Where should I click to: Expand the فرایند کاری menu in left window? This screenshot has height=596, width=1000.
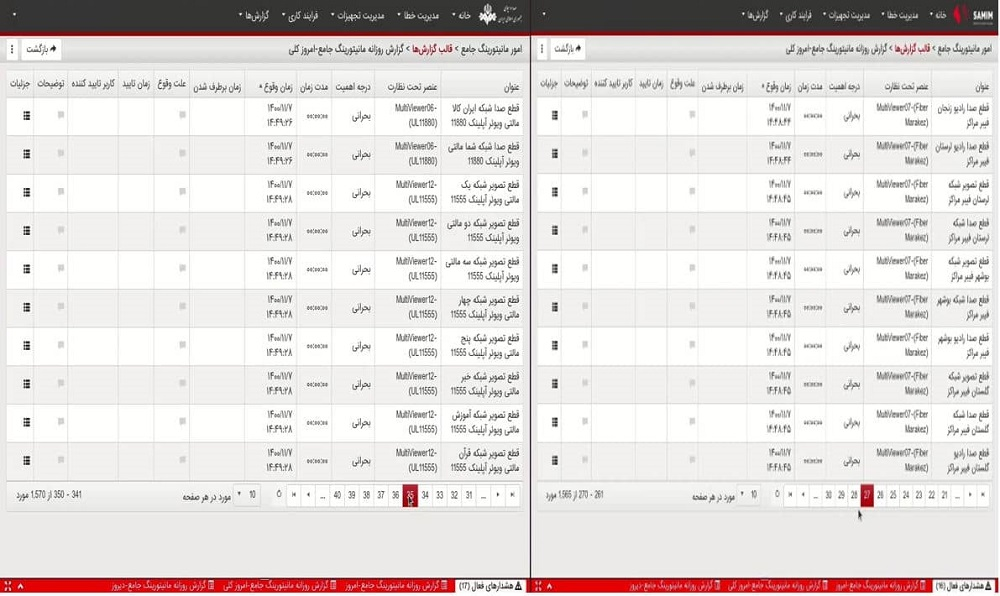click(x=300, y=15)
